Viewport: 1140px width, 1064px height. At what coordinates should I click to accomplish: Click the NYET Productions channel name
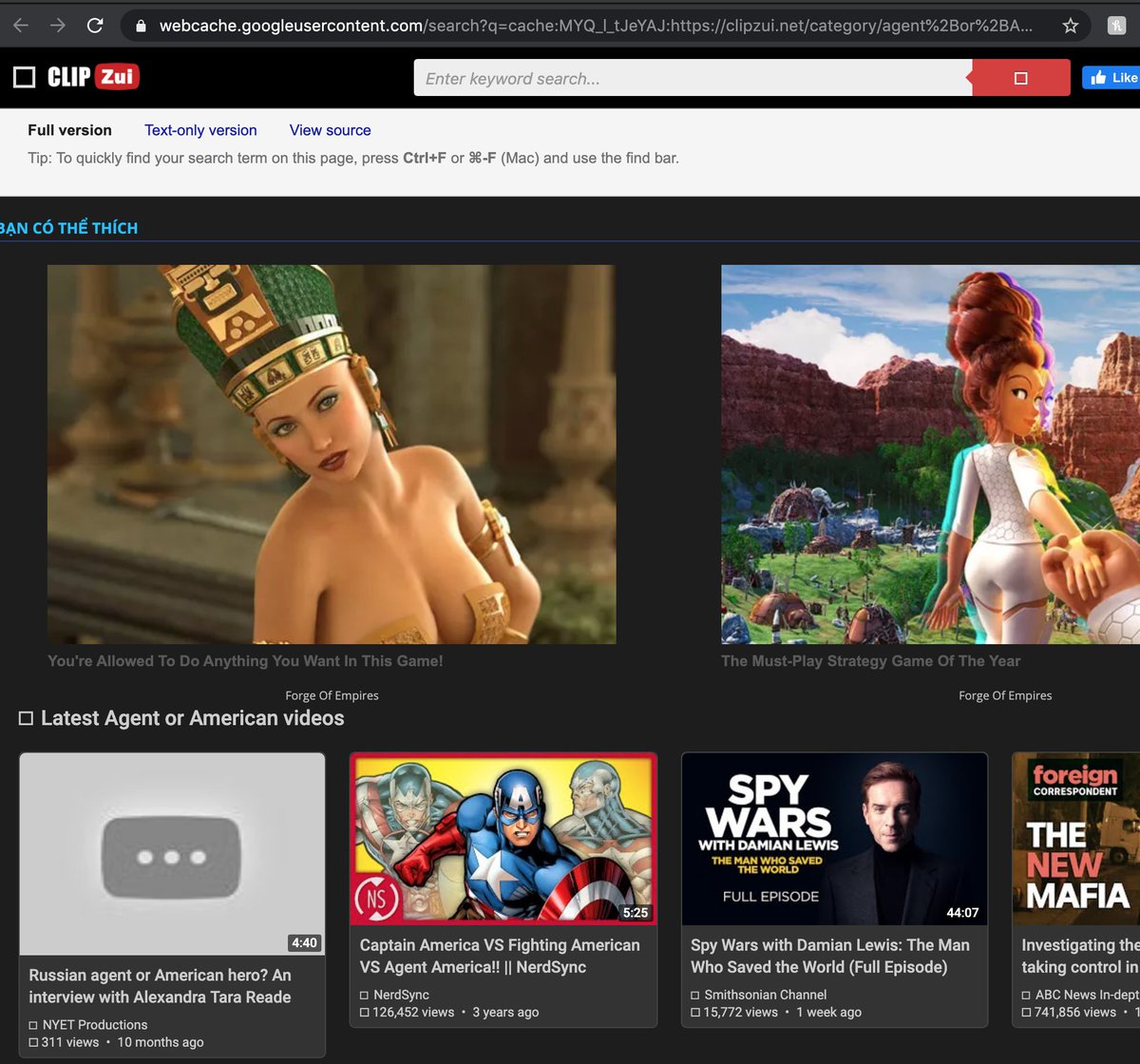[x=95, y=1025]
